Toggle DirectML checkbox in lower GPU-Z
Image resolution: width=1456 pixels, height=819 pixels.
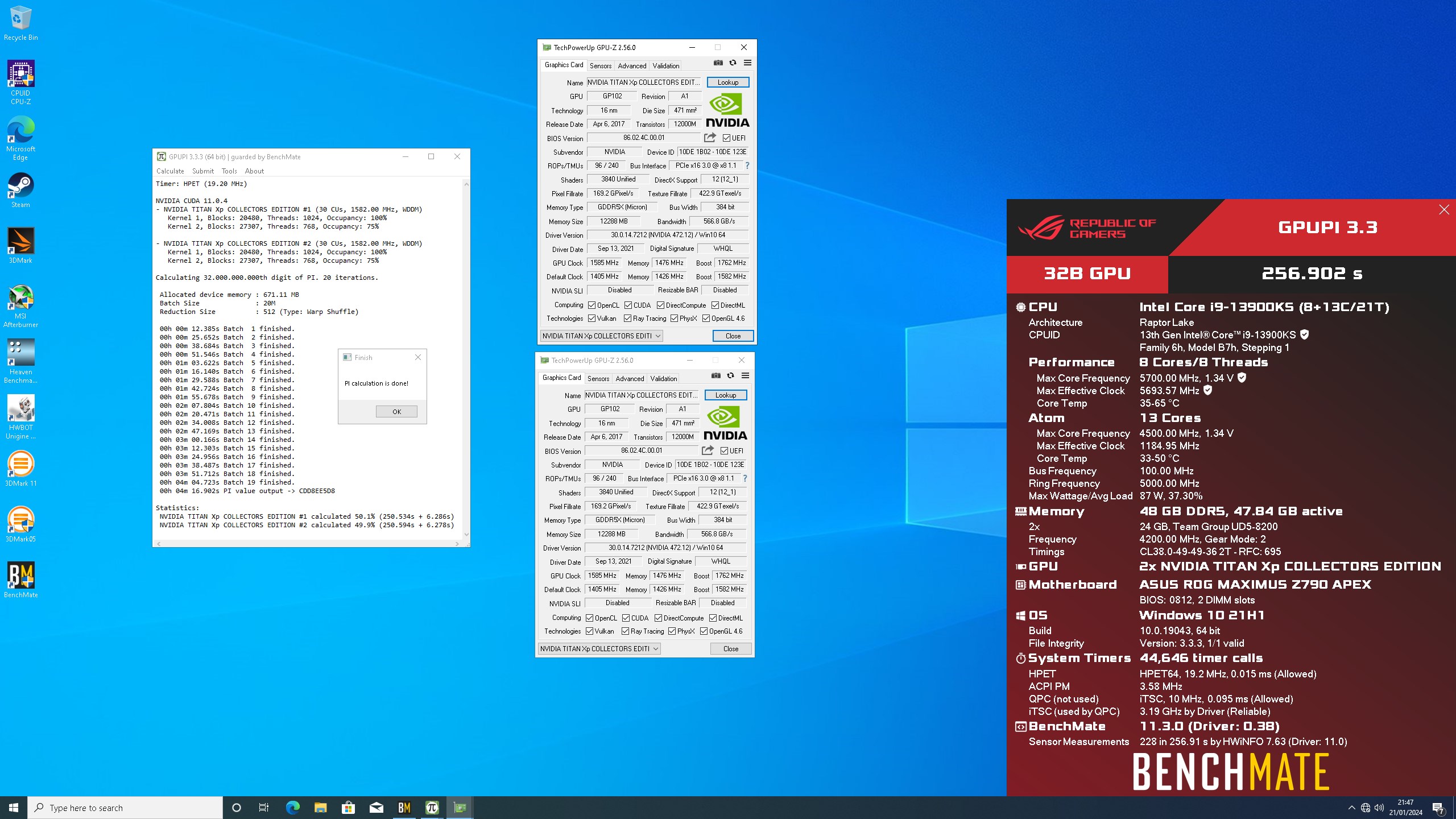click(x=713, y=618)
